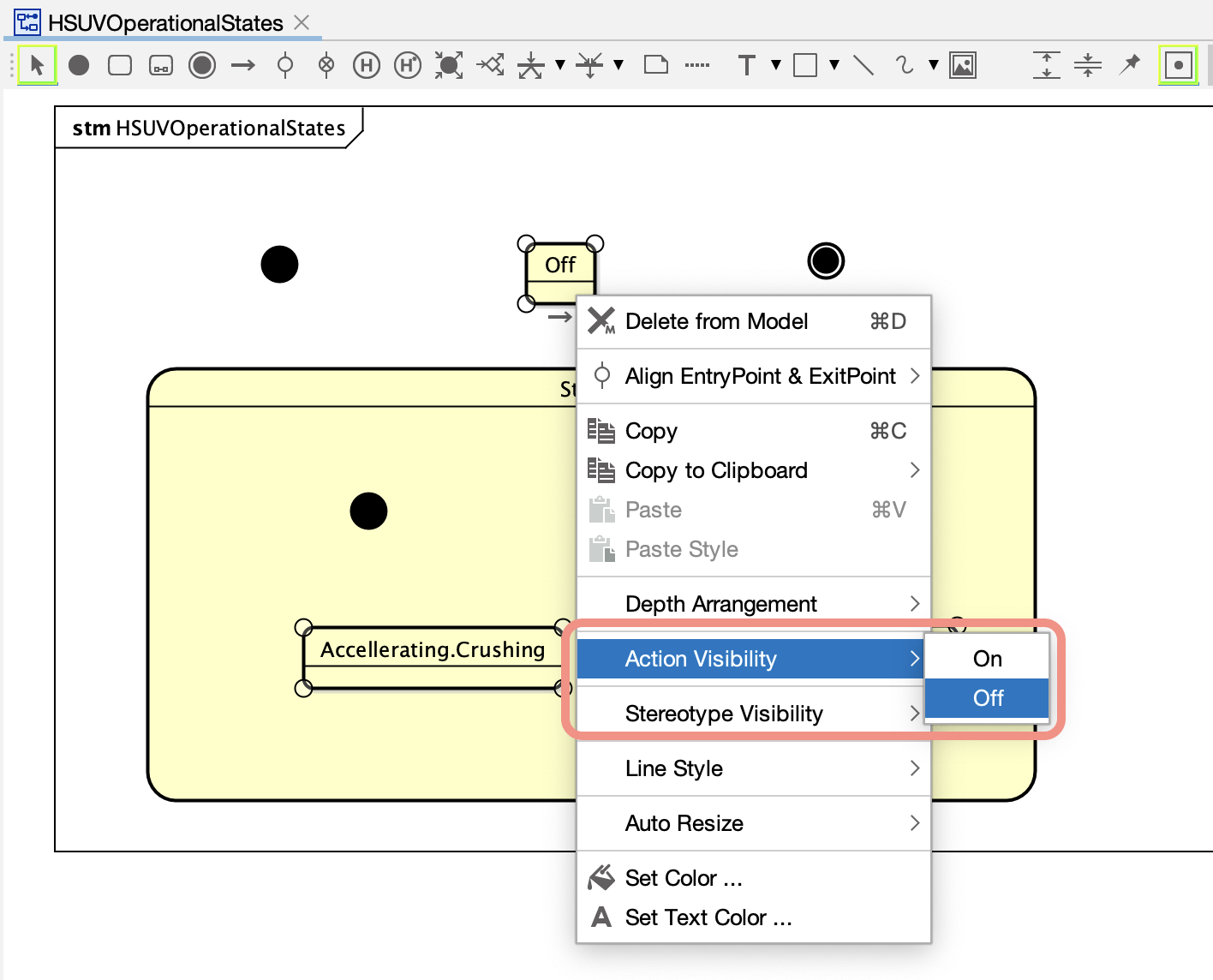
Task: Select the image insert tool
Action: coord(963,65)
